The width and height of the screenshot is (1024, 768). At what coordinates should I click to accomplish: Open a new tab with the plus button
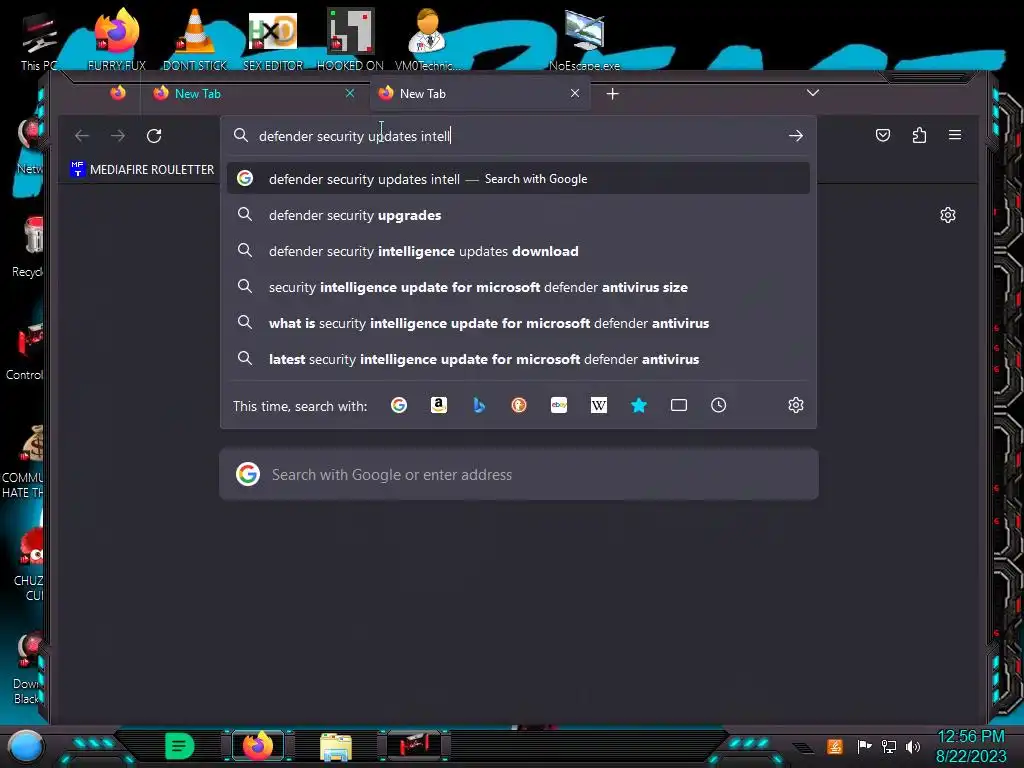tap(613, 94)
